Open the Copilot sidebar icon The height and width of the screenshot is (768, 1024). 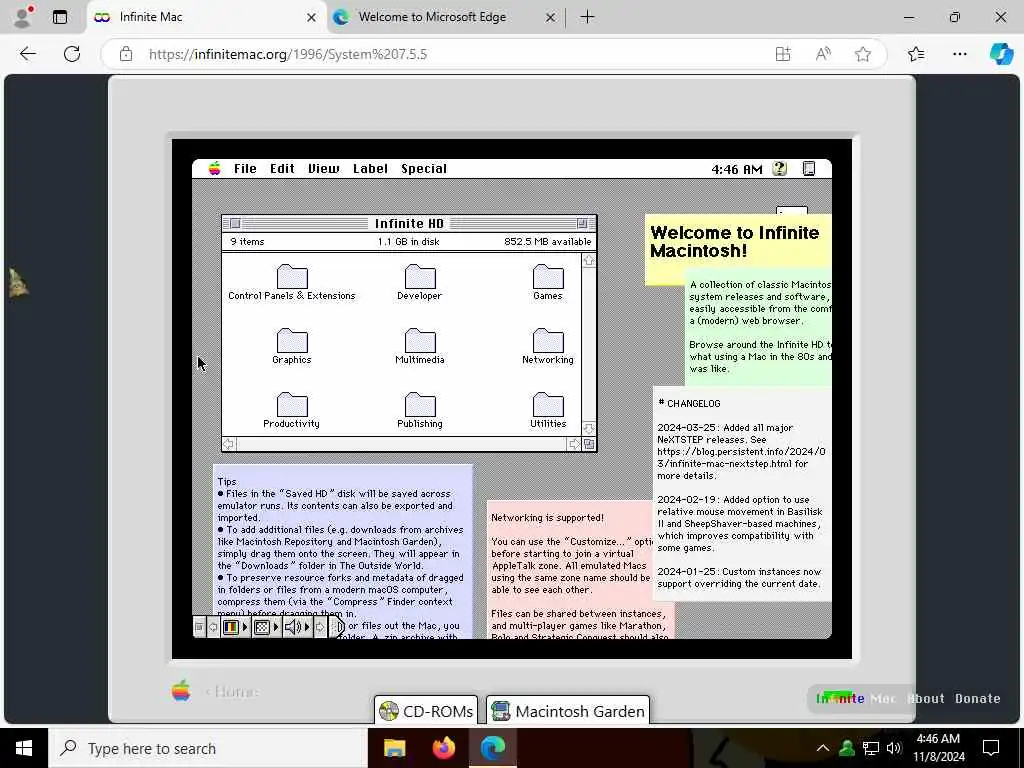pyautogui.click(x=1000, y=54)
